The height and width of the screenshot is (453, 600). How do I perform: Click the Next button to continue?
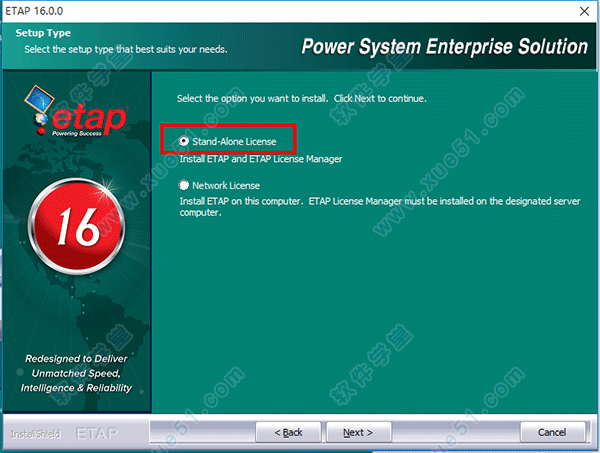pos(359,432)
